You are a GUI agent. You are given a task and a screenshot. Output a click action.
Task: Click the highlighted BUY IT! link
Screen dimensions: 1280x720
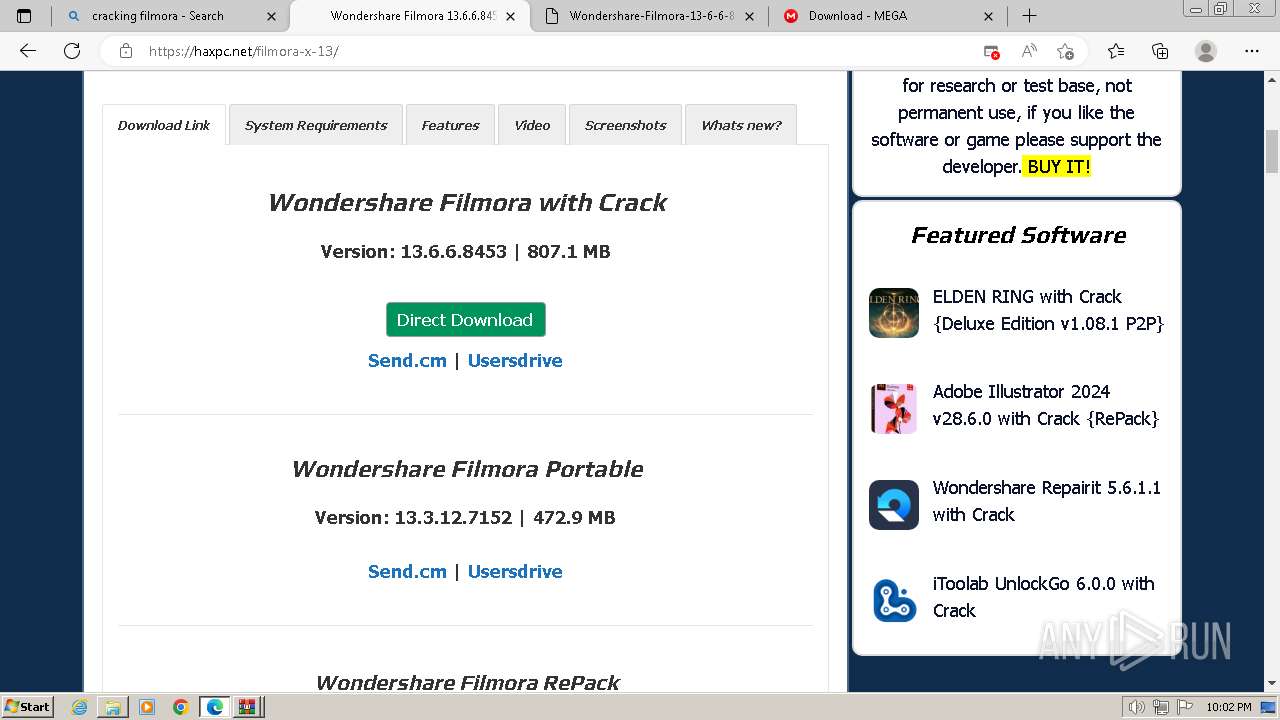coord(1058,167)
